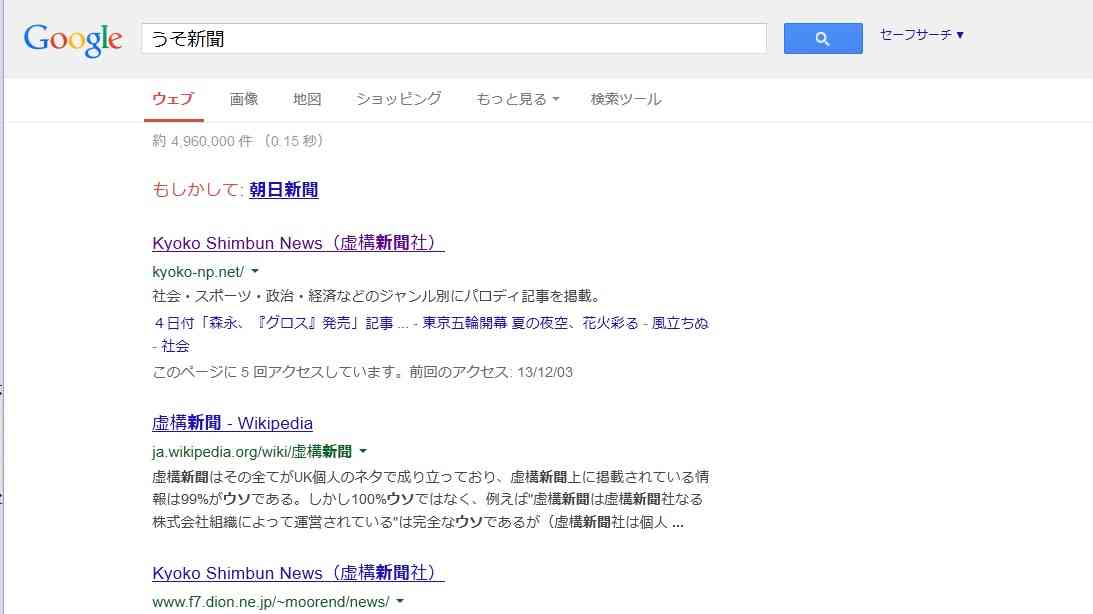Open the ショッピング tab
The width and height of the screenshot is (1093, 614).
click(399, 99)
